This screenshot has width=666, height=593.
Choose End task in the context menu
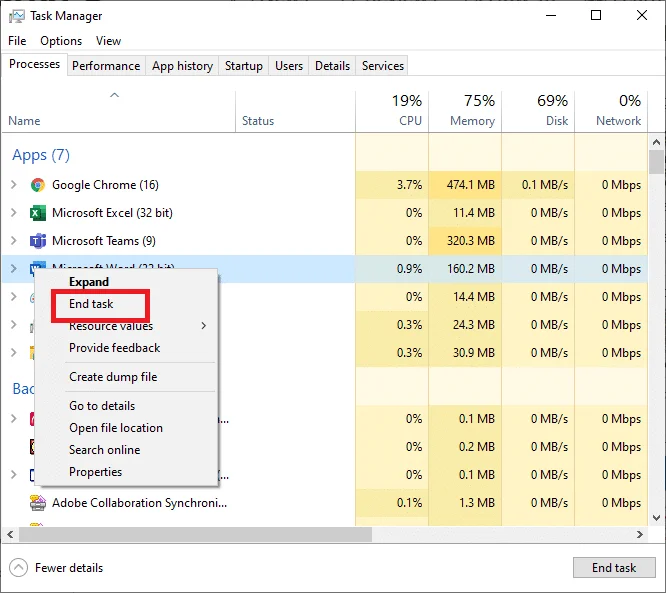pos(91,304)
